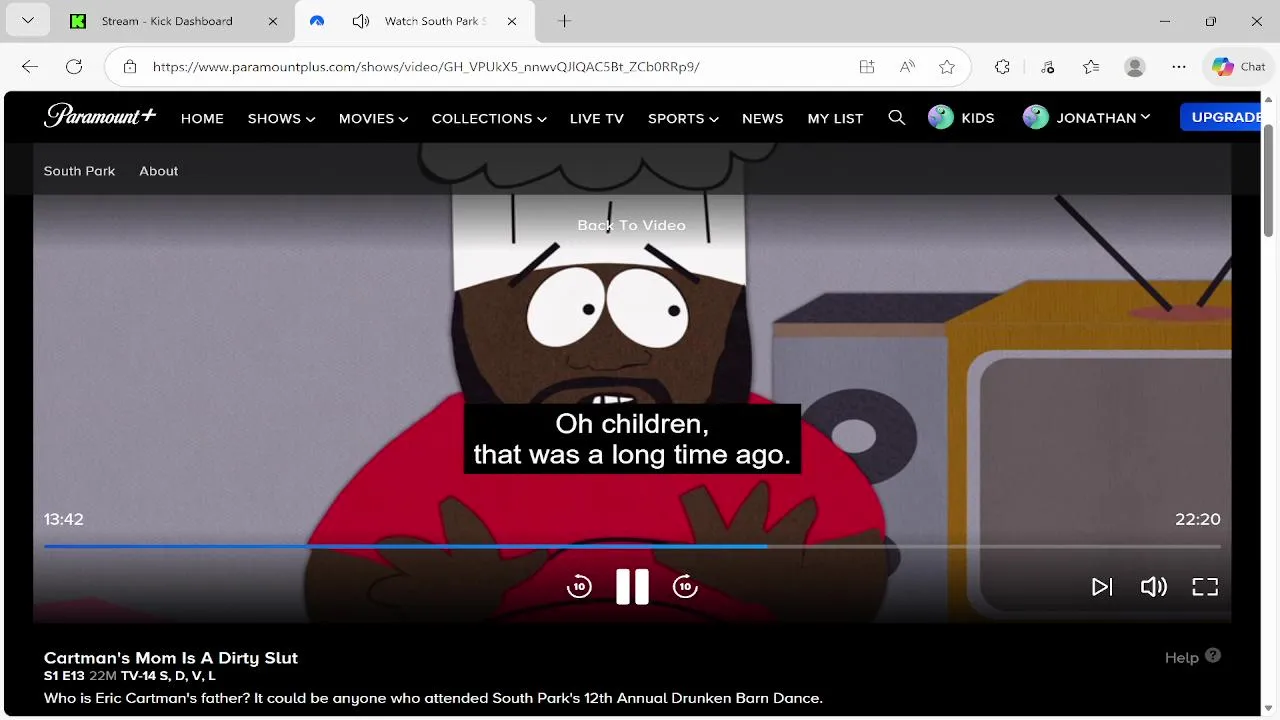Open LIVE TV page
The image size is (1280, 720).
(x=597, y=118)
